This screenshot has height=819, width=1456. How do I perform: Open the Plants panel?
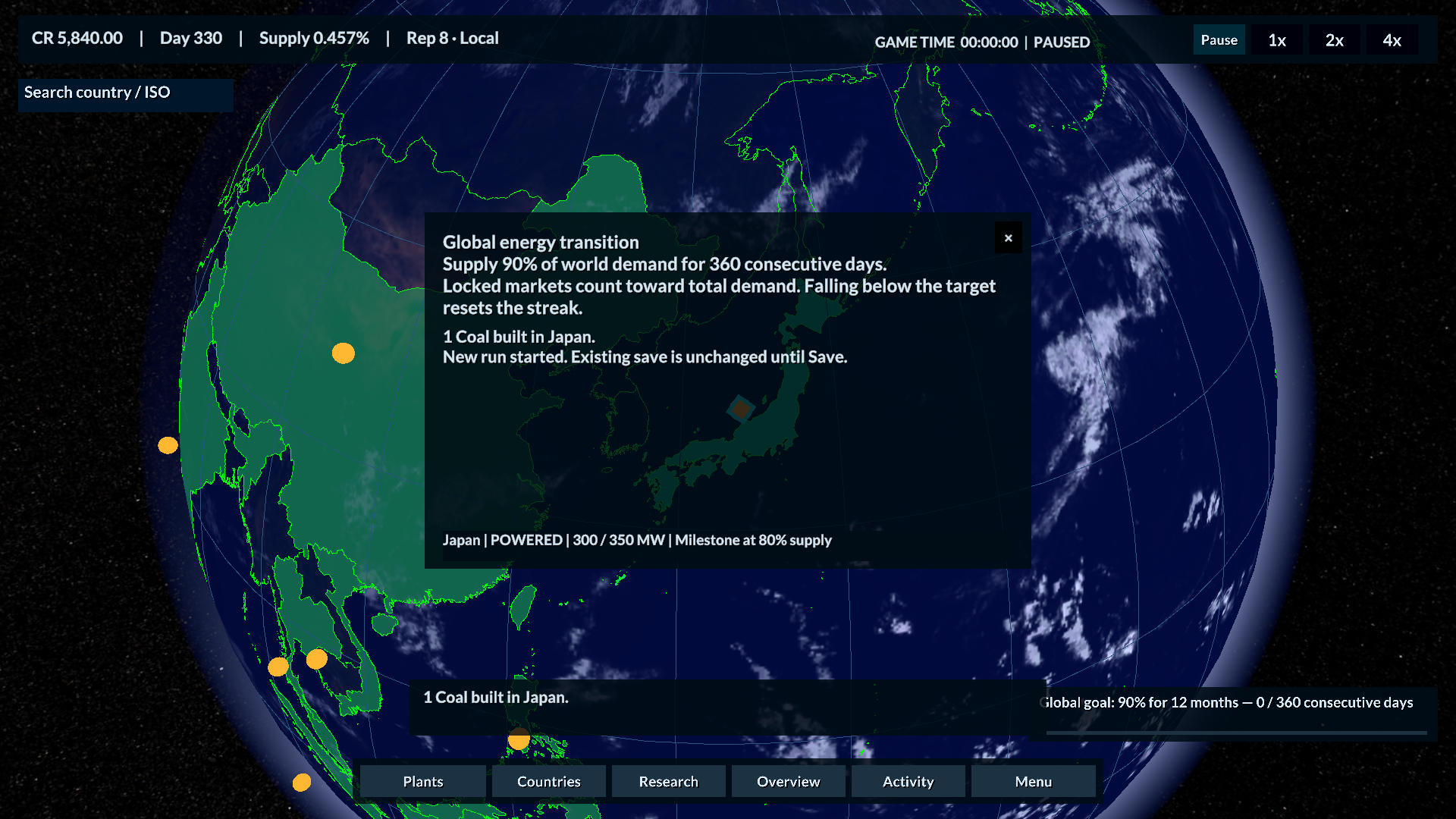pos(423,781)
